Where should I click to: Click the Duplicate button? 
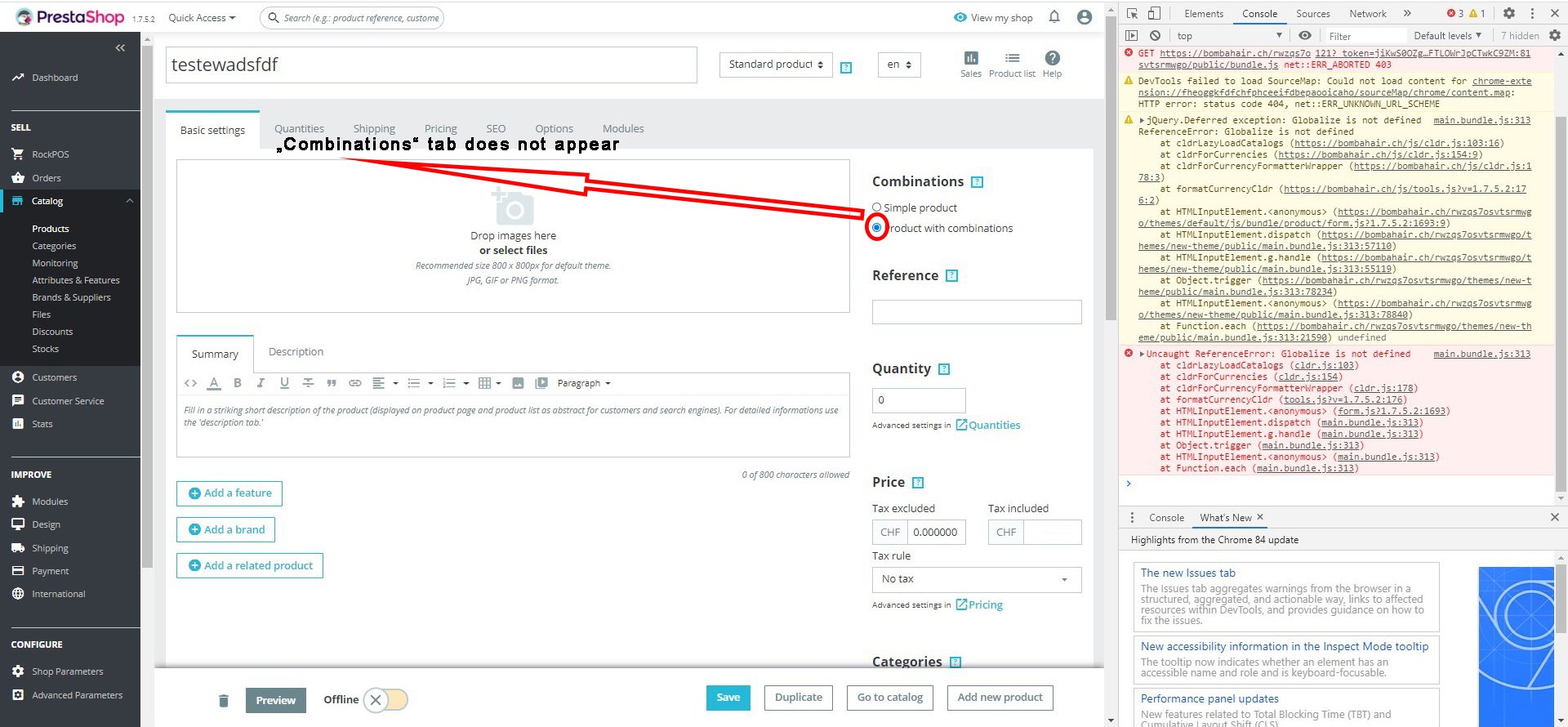[x=799, y=698]
